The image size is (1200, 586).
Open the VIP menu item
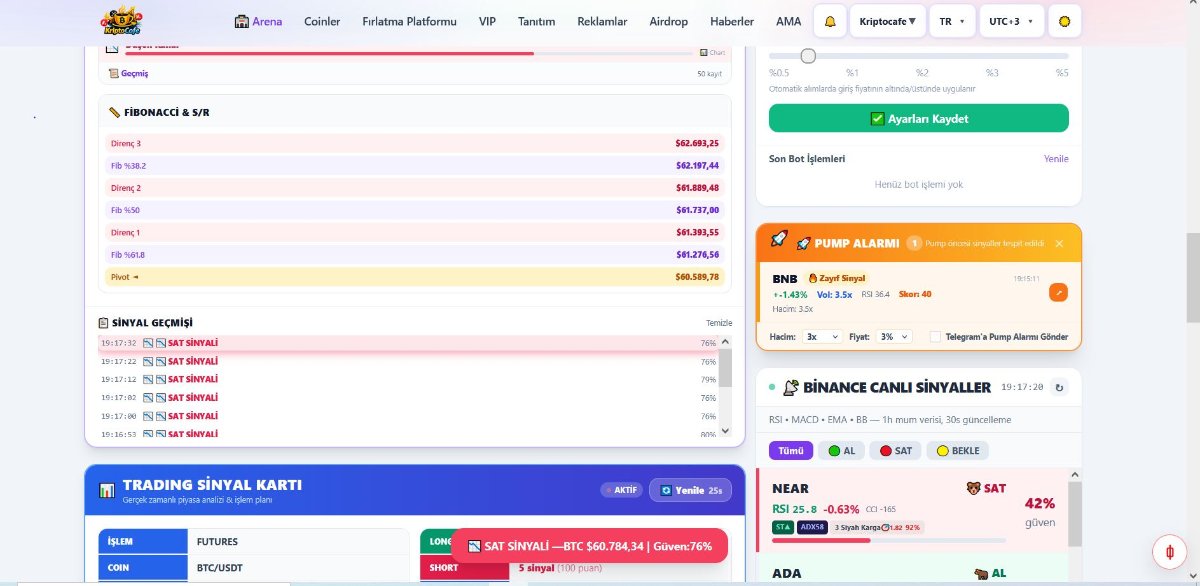[x=487, y=21]
